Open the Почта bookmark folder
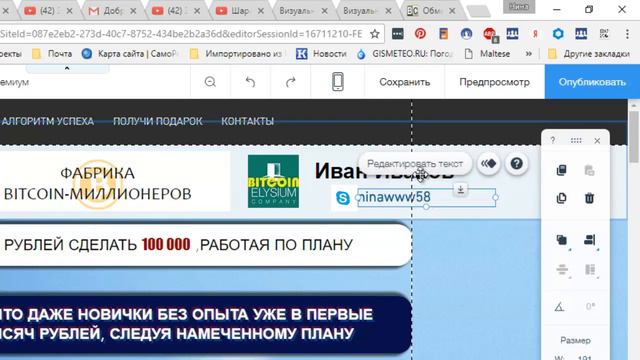The height and width of the screenshot is (360, 640). tap(52, 53)
